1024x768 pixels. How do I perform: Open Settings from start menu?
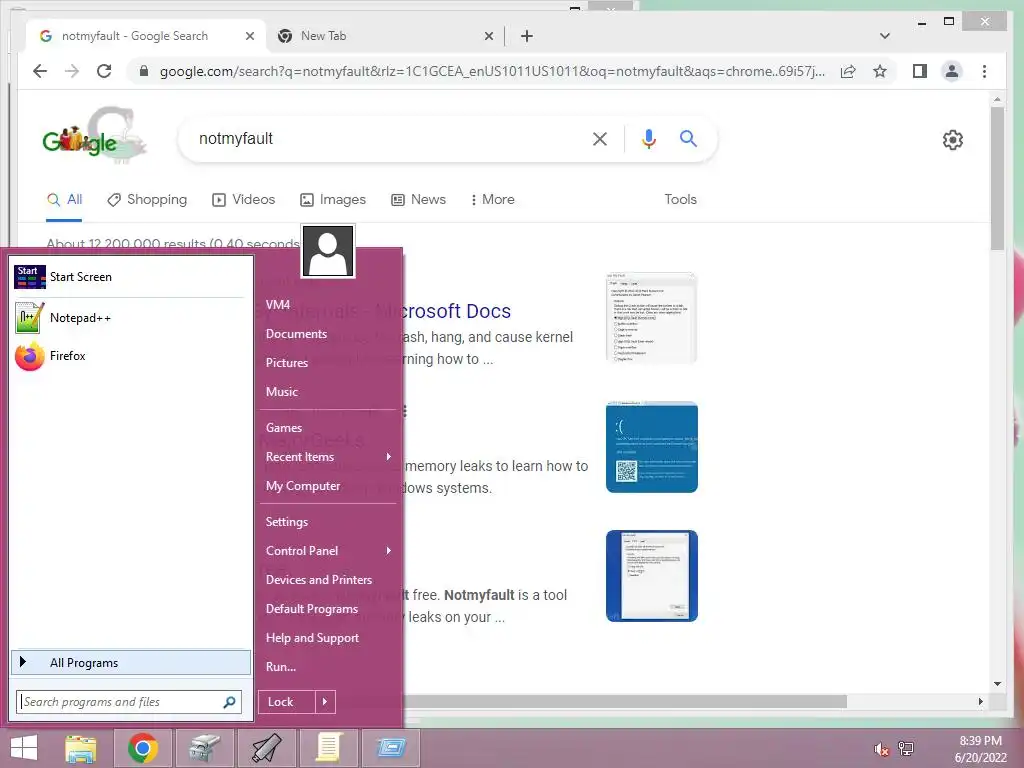328,522
